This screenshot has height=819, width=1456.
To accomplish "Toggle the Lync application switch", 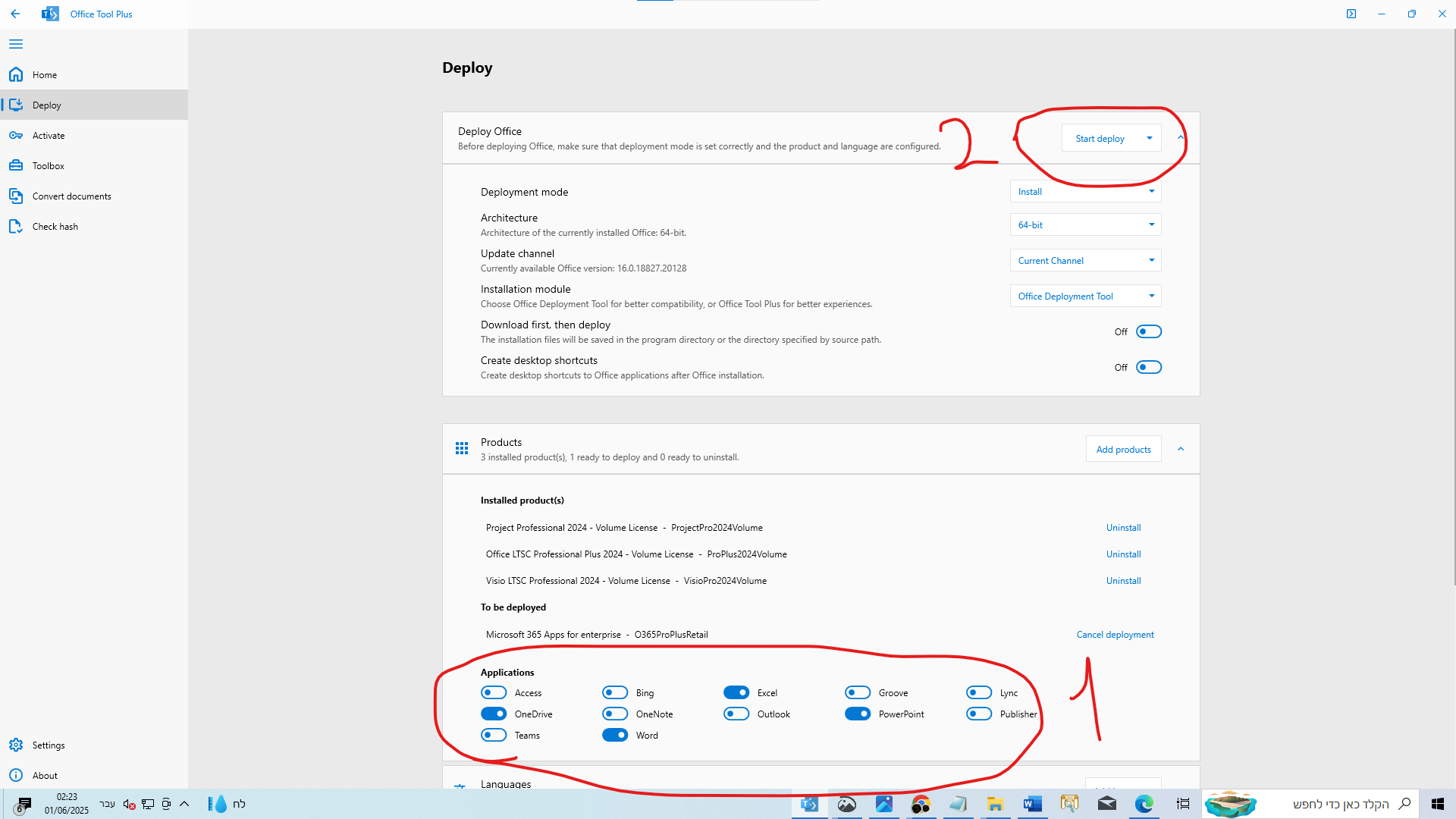I will (x=979, y=692).
